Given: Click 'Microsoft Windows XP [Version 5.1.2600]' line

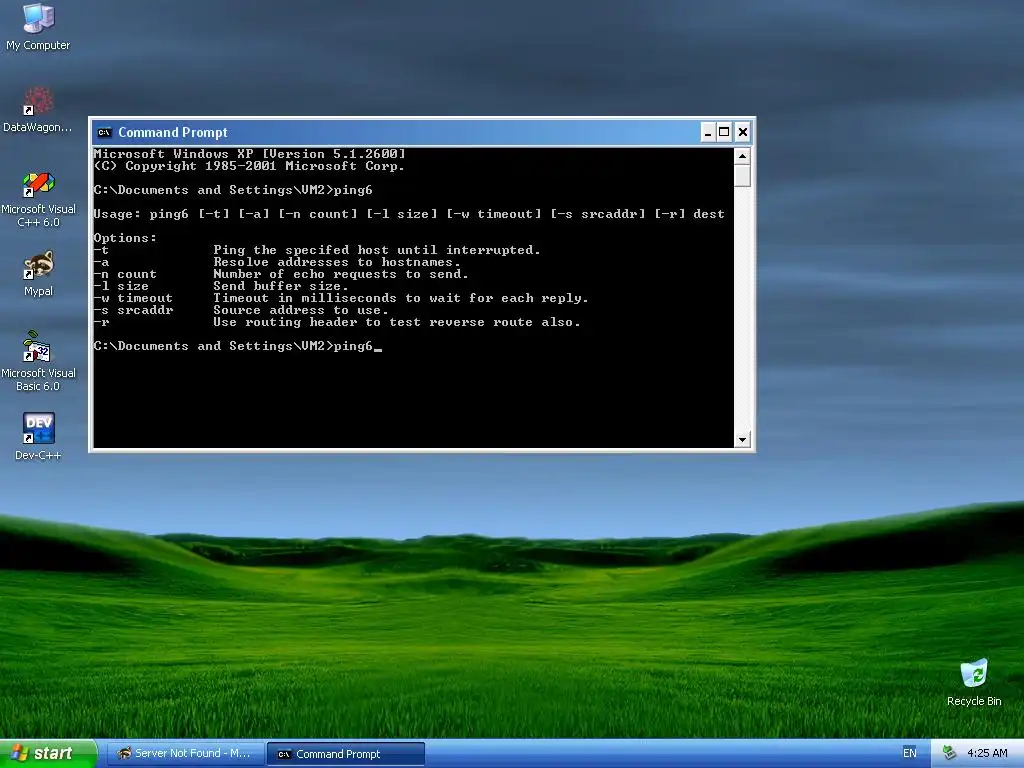Looking at the screenshot, I should [249, 154].
